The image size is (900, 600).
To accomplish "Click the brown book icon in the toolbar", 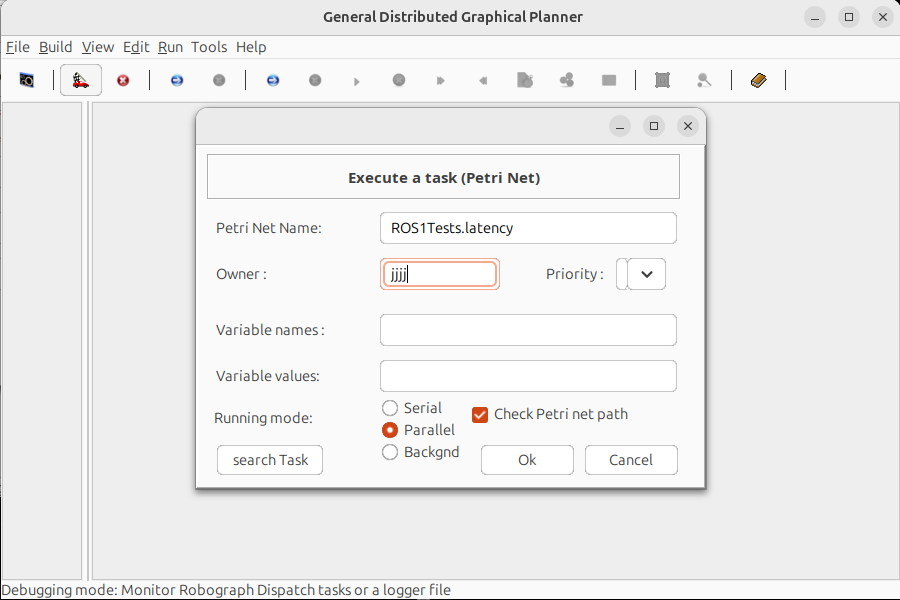I will [758, 80].
